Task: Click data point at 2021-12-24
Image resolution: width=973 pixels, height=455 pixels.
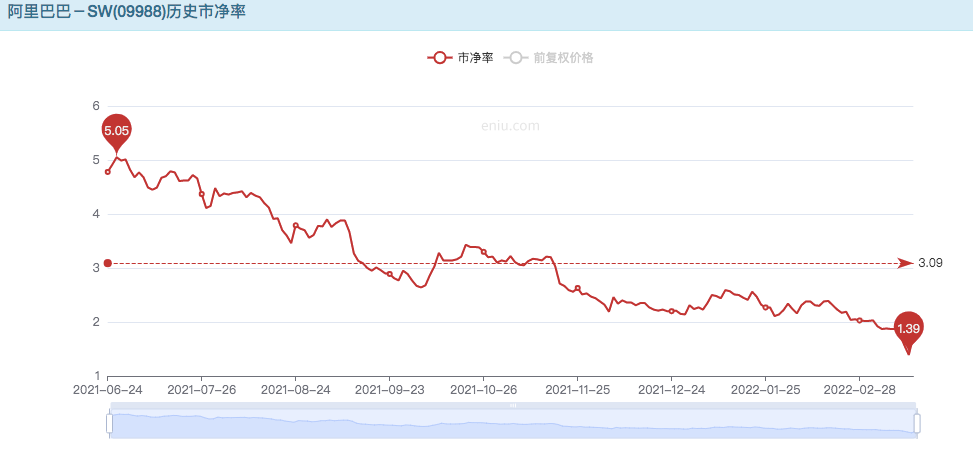Action: [671, 311]
